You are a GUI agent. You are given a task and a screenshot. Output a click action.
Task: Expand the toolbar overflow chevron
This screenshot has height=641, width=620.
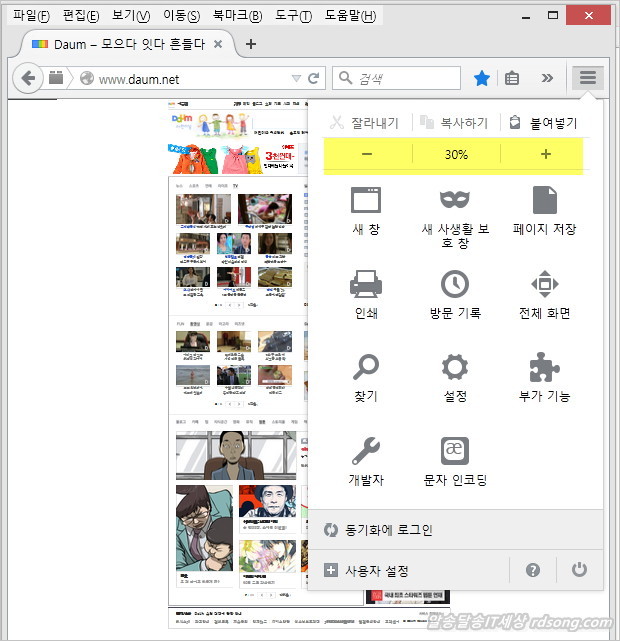[547, 78]
